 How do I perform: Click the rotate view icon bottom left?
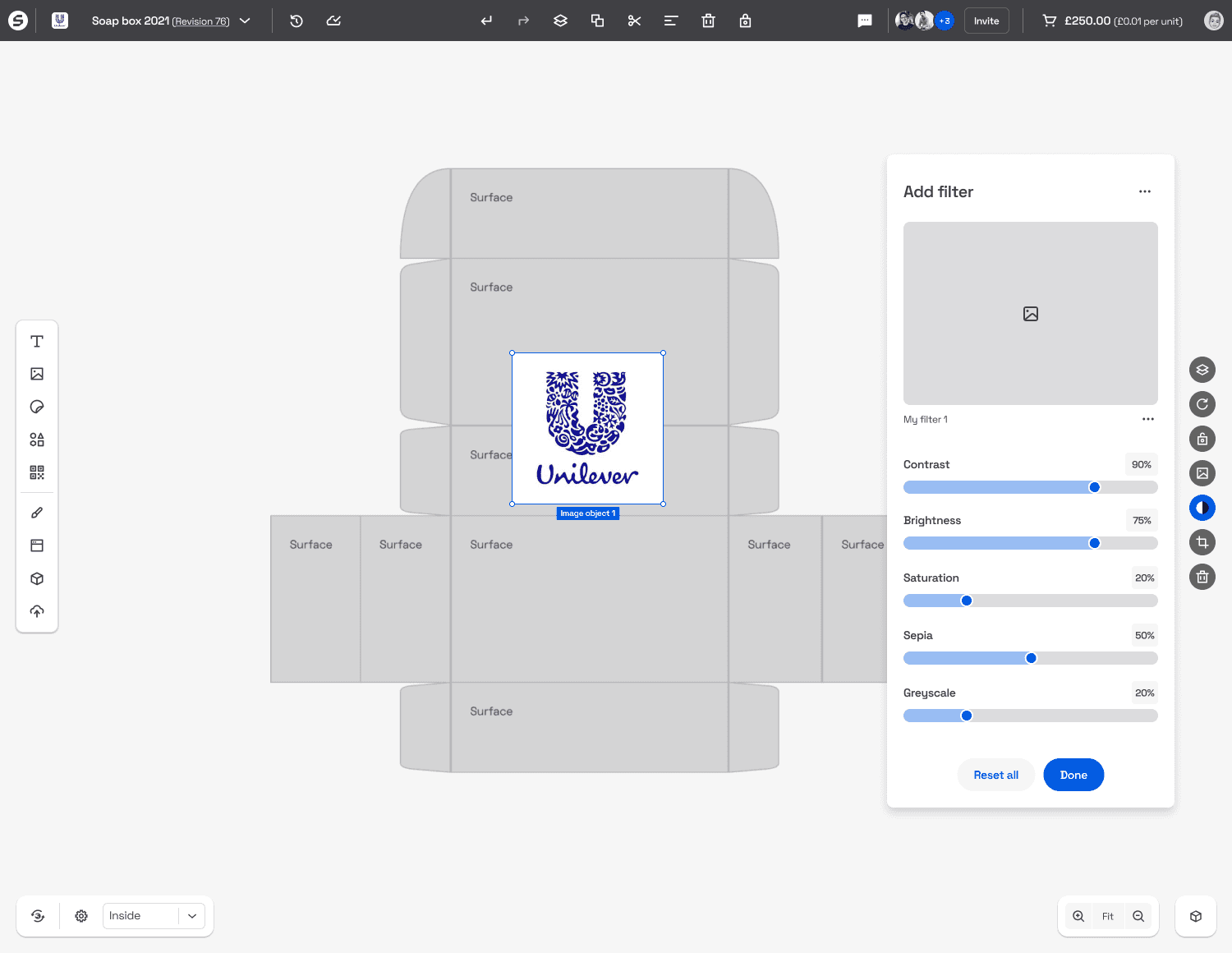(38, 916)
